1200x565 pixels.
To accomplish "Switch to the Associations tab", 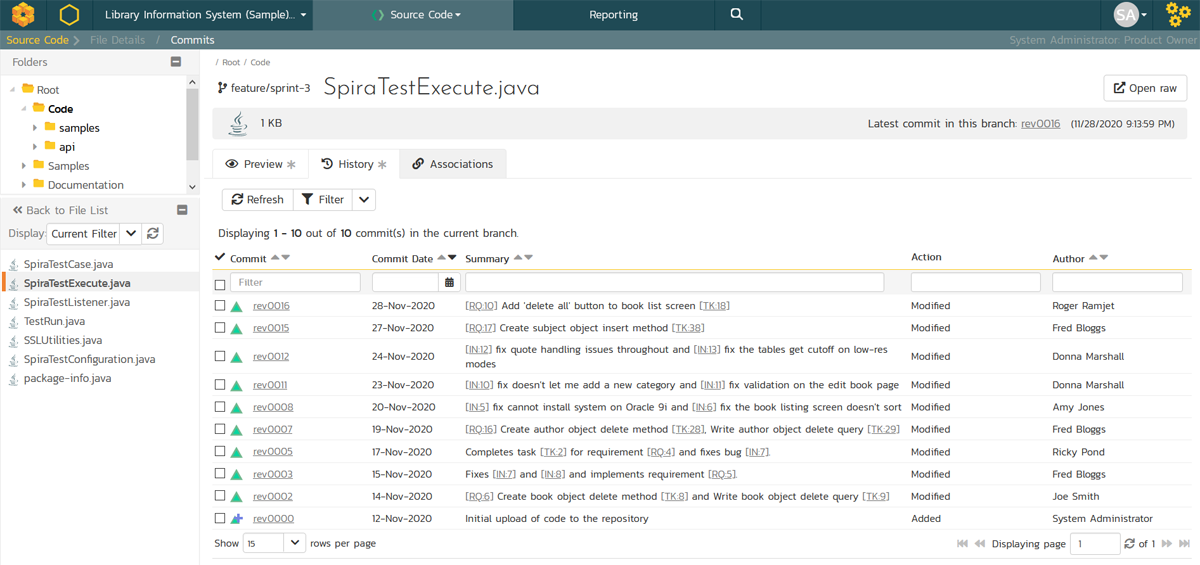I will [452, 164].
